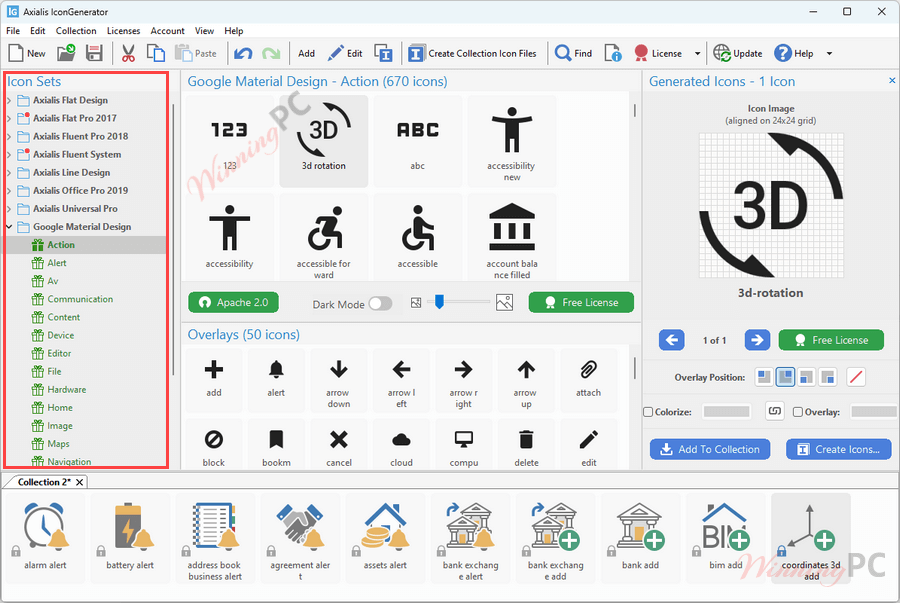Click the document info icon
This screenshot has height=603, width=900.
click(x=612, y=53)
